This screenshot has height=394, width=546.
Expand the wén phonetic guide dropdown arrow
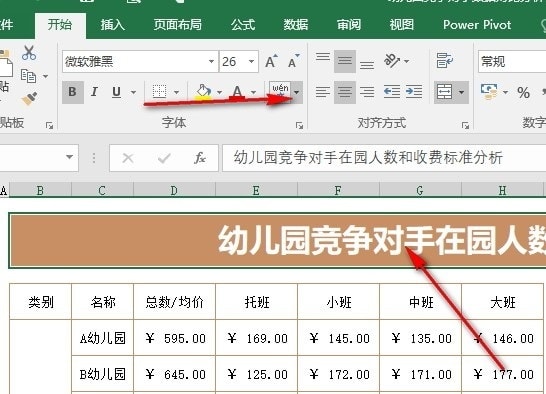click(296, 92)
